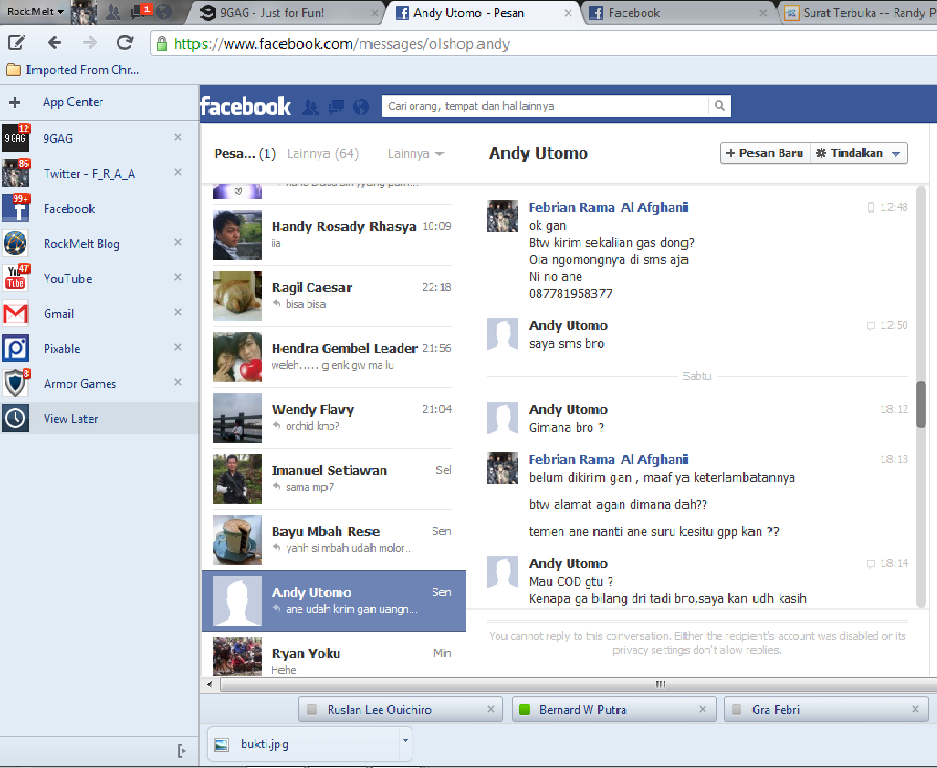Click the Cari orang, tempat search field
The height and width of the screenshot is (768, 937).
(x=545, y=106)
